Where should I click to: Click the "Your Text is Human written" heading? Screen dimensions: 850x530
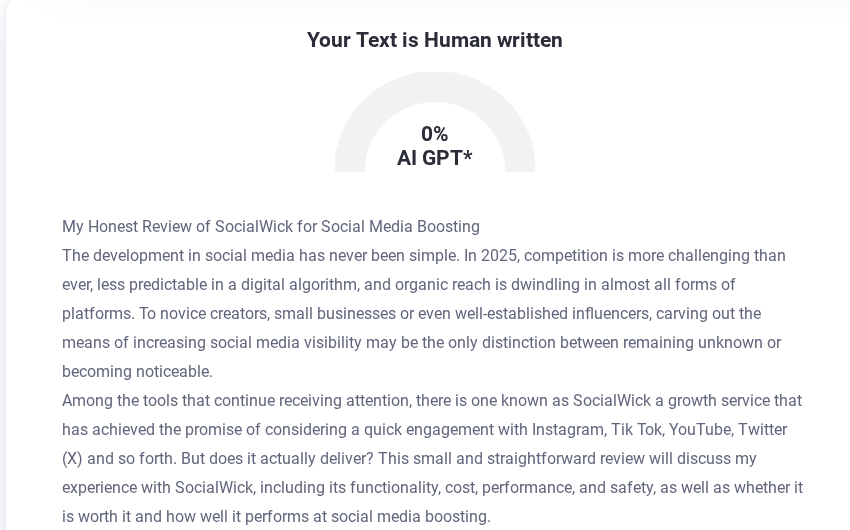coord(434,40)
